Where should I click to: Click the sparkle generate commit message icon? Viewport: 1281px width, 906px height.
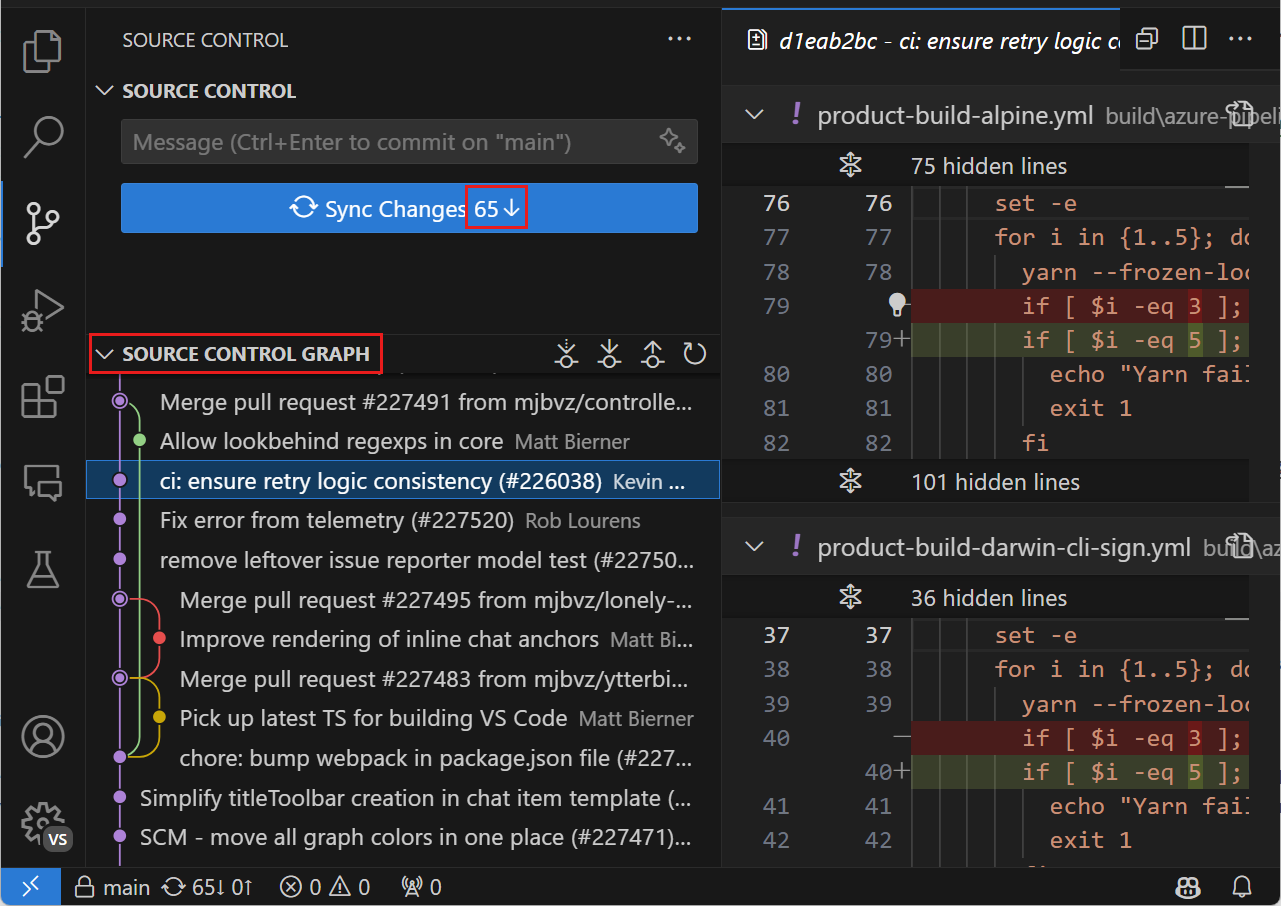pos(672,141)
